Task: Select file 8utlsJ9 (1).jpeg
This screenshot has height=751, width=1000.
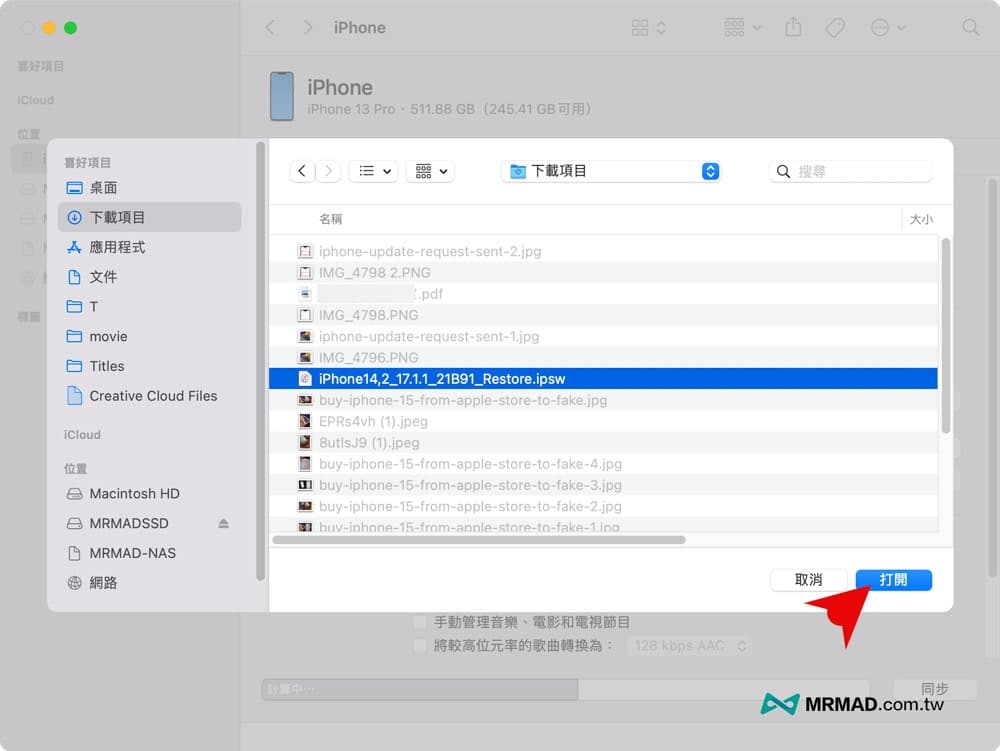Action: coord(603,442)
